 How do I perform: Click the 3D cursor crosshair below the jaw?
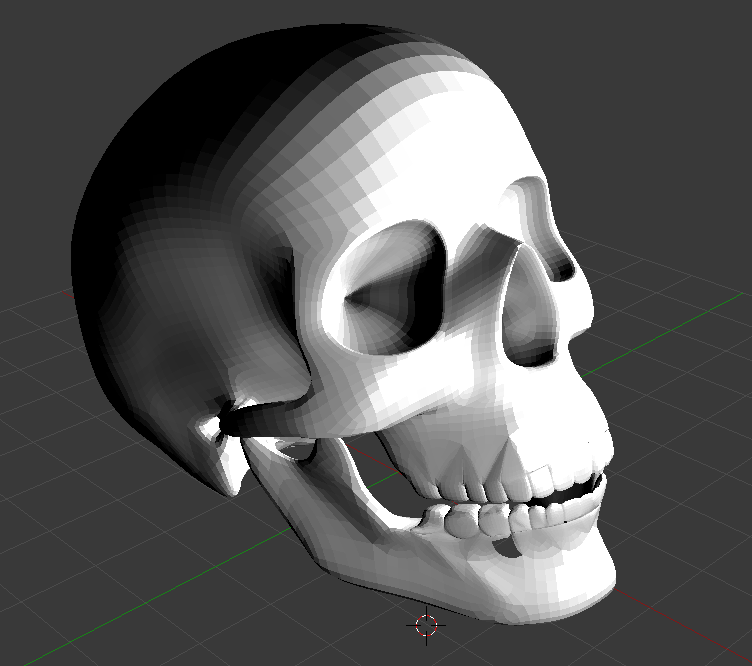tap(426, 625)
